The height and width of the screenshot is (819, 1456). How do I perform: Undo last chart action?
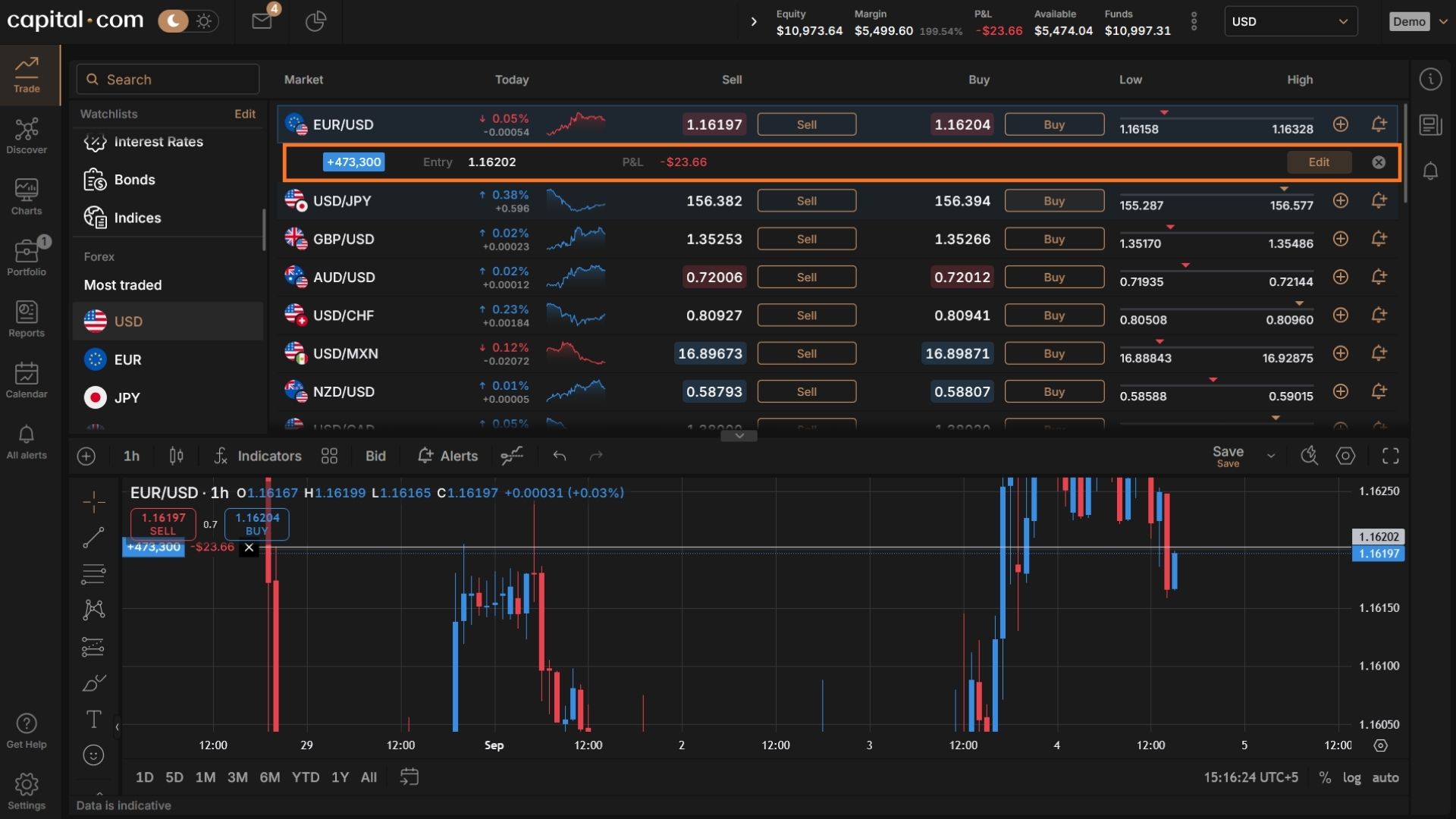pyautogui.click(x=560, y=456)
